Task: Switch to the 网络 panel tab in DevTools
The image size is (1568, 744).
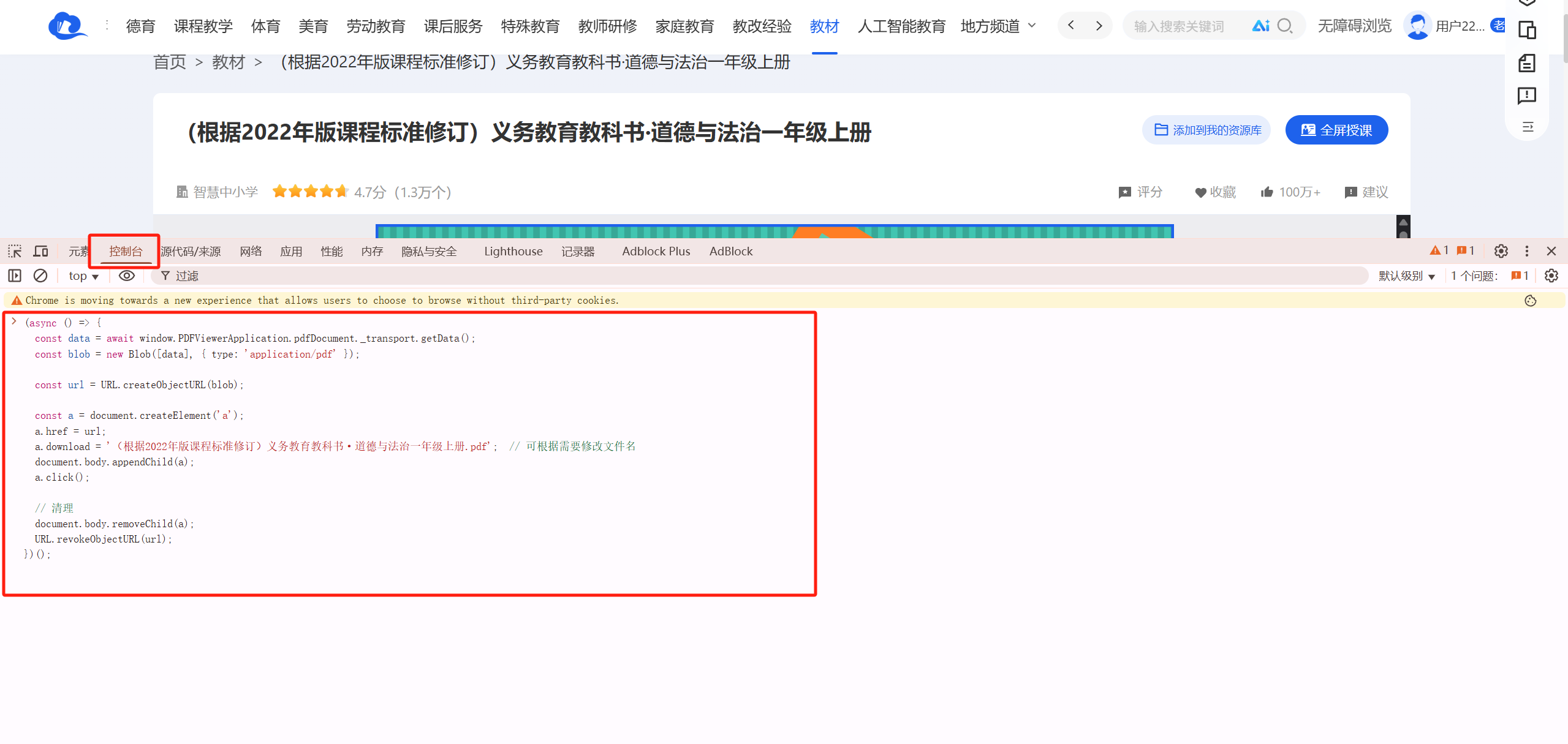Action: point(250,251)
